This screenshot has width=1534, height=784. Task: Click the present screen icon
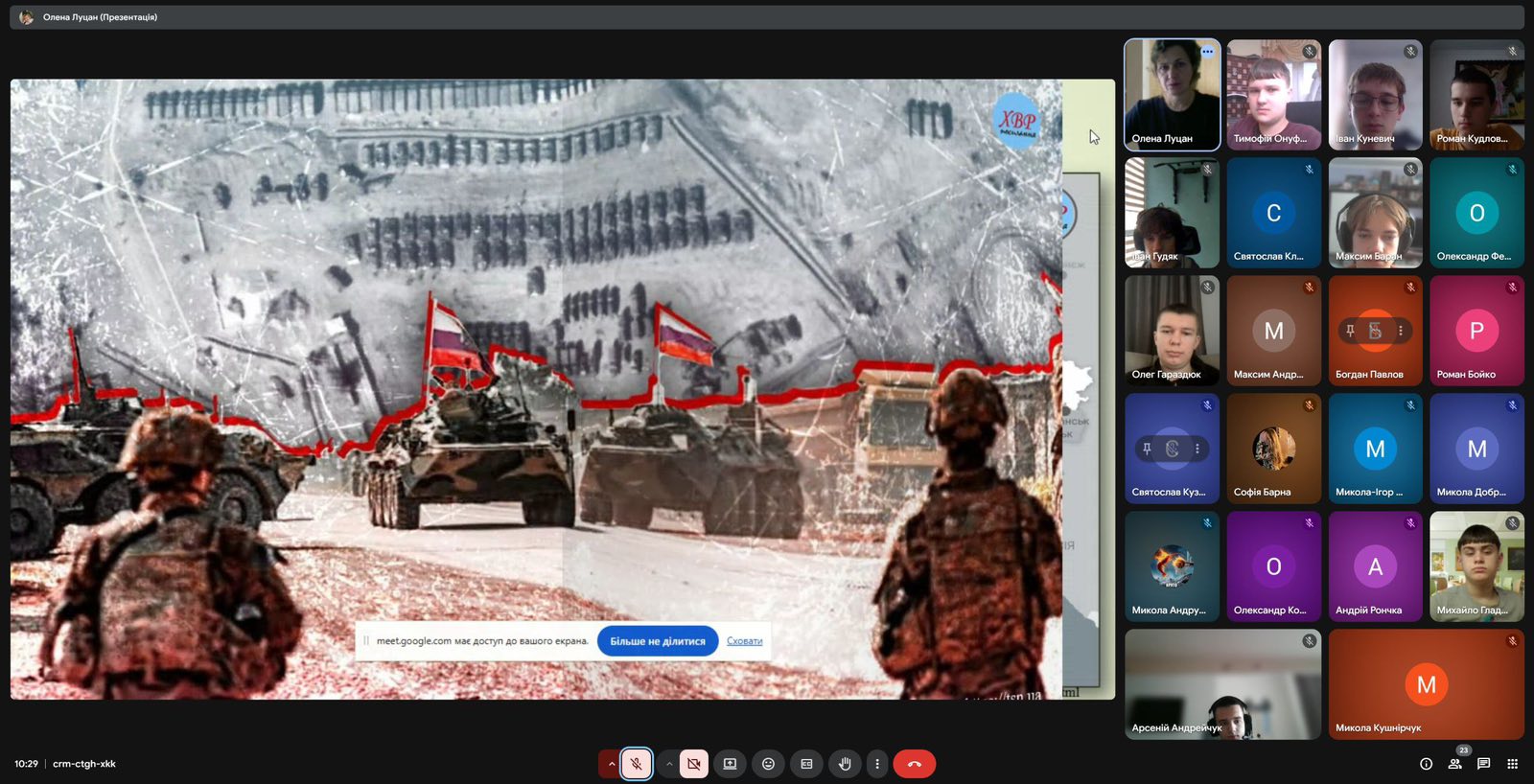click(x=730, y=764)
